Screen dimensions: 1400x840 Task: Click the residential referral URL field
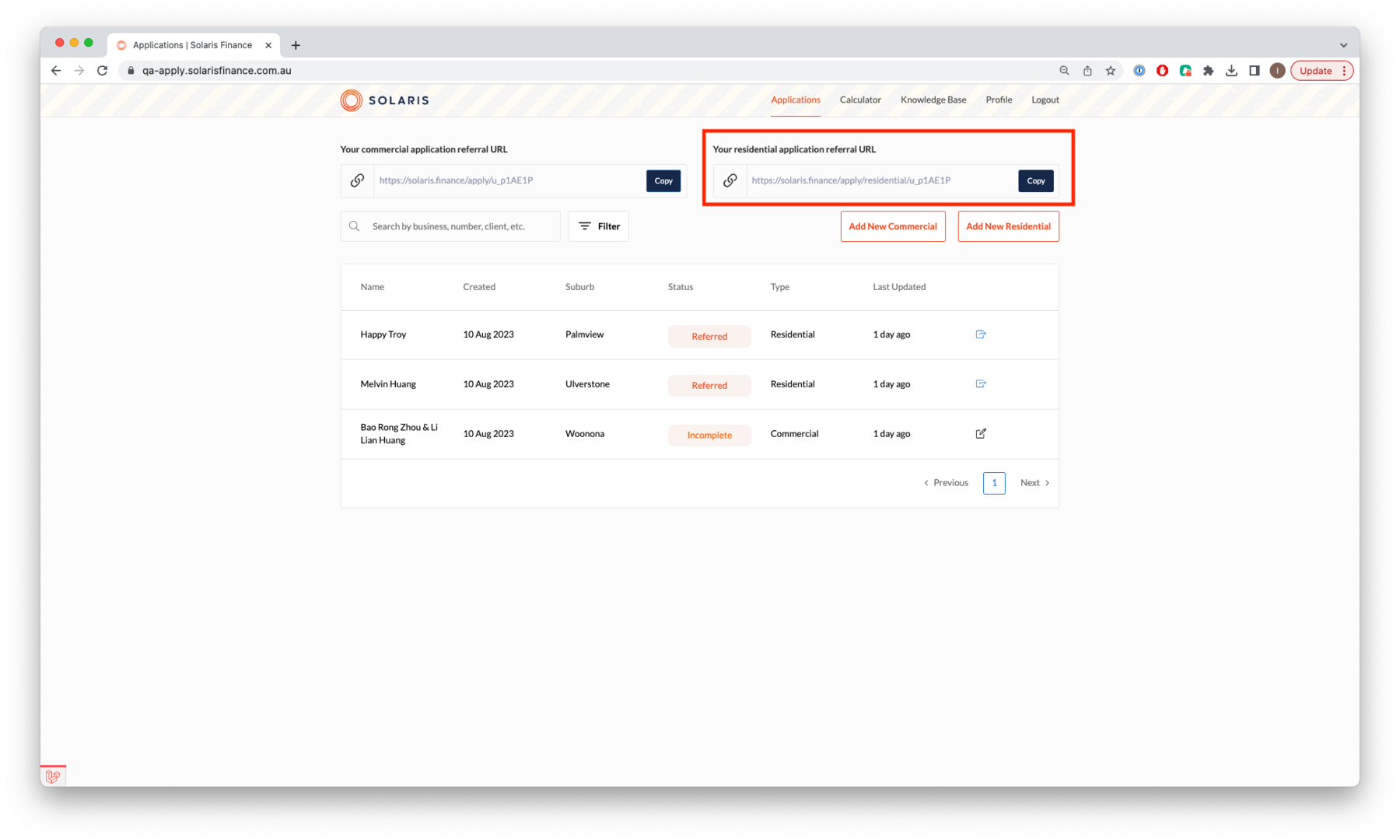pos(882,180)
